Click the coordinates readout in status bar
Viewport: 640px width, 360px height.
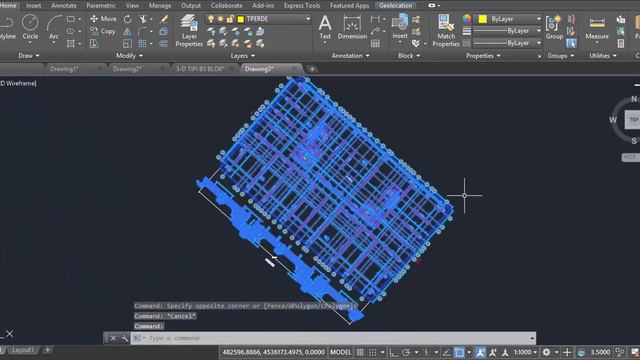(x=273, y=352)
